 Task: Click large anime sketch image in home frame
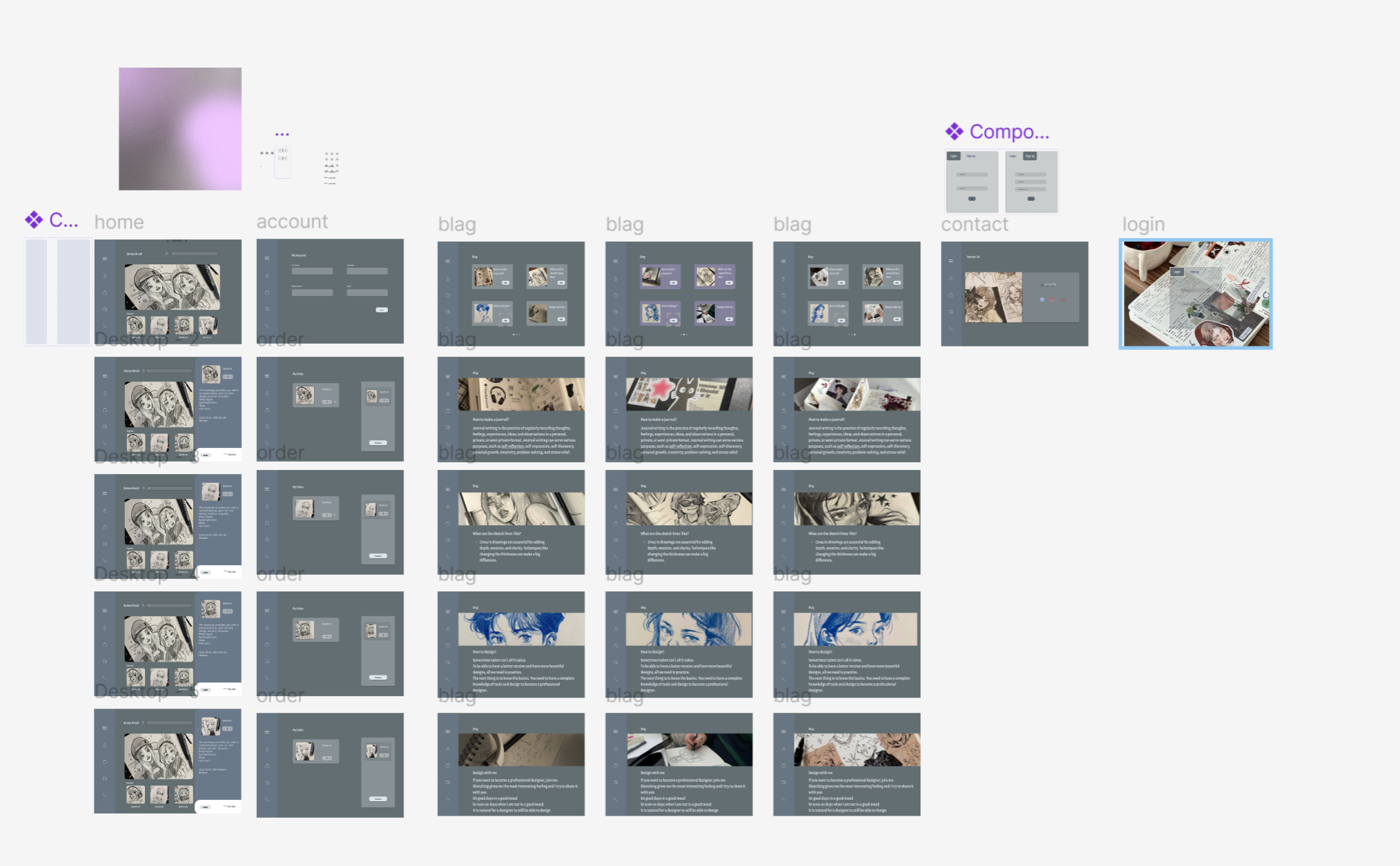click(x=173, y=286)
